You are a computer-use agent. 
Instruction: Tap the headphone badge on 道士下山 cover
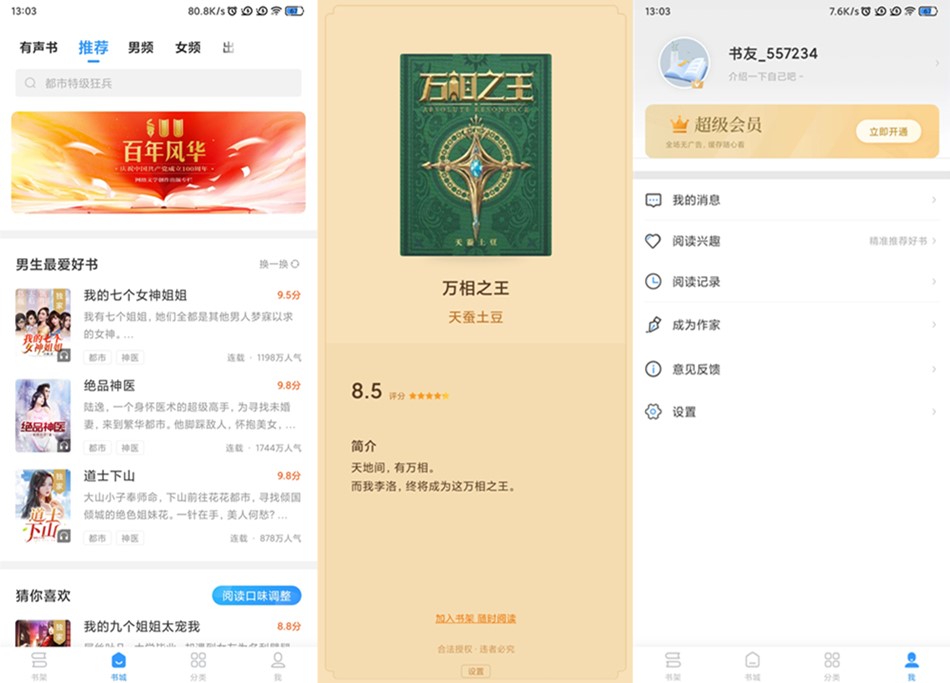point(64,536)
